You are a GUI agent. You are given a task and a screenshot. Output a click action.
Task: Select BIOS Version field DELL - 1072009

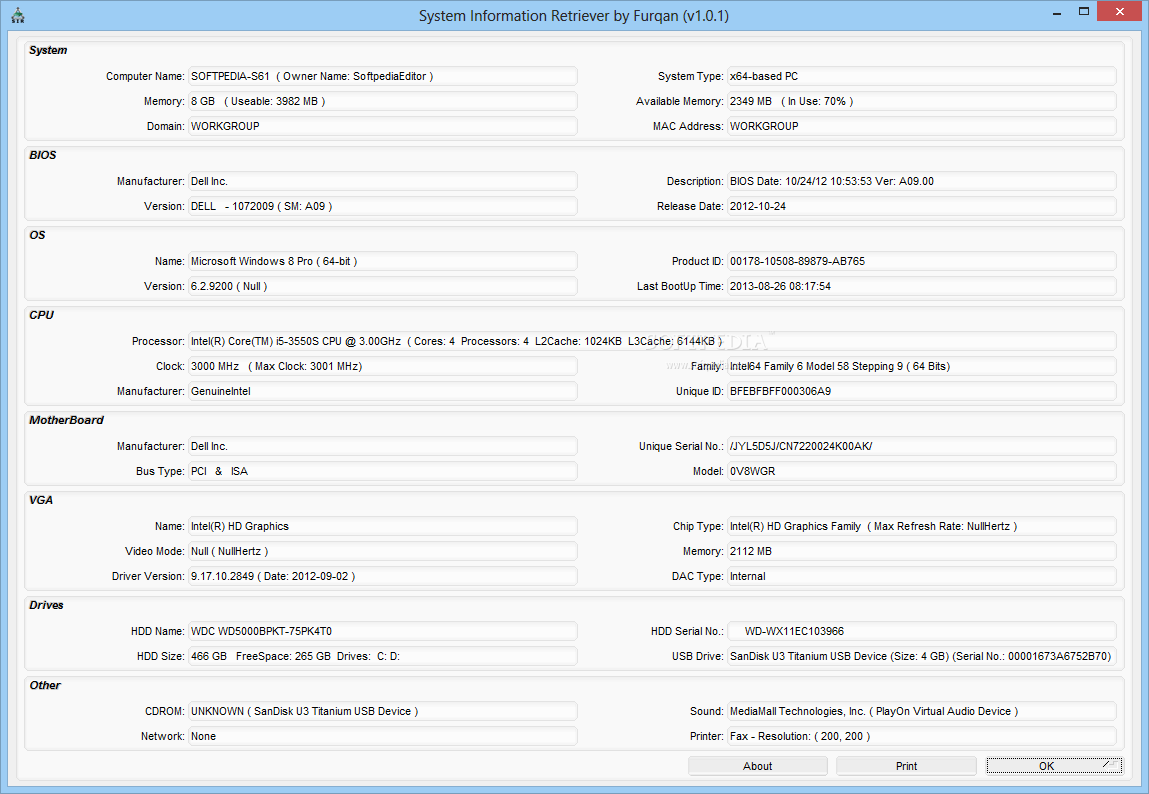point(383,206)
